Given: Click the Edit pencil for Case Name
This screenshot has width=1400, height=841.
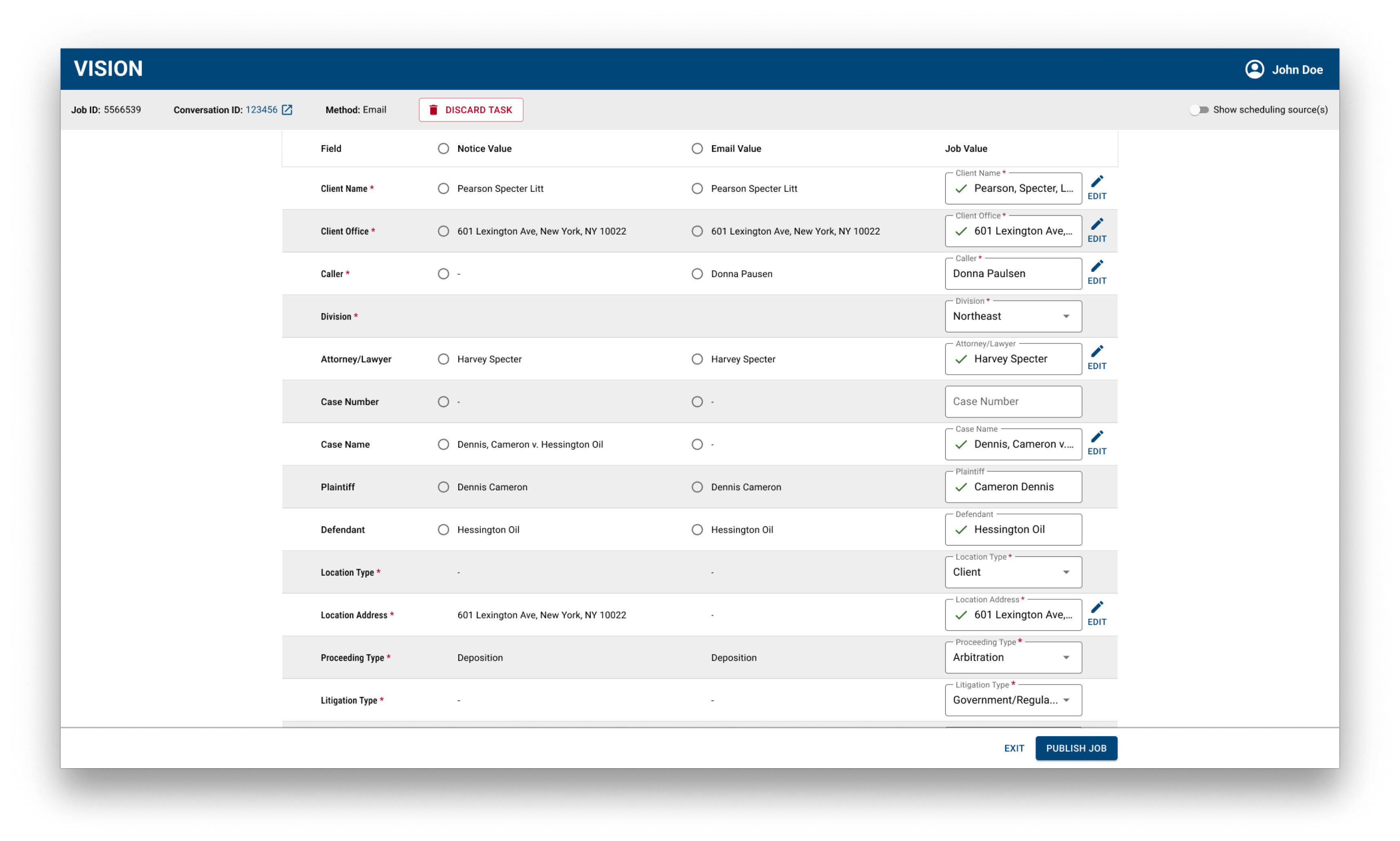Looking at the screenshot, I should pyautogui.click(x=1096, y=443).
